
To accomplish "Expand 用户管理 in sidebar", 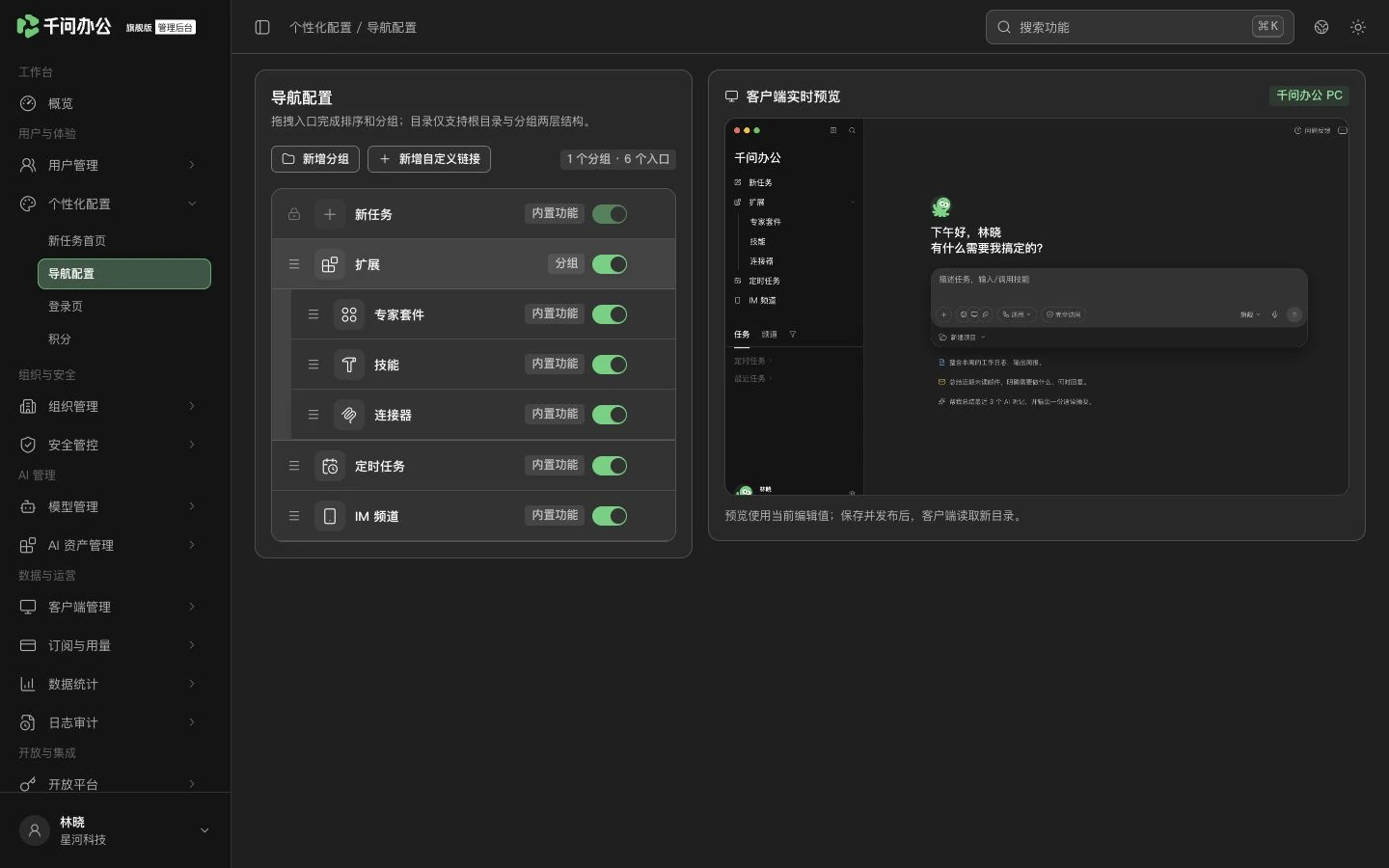I will point(116,165).
